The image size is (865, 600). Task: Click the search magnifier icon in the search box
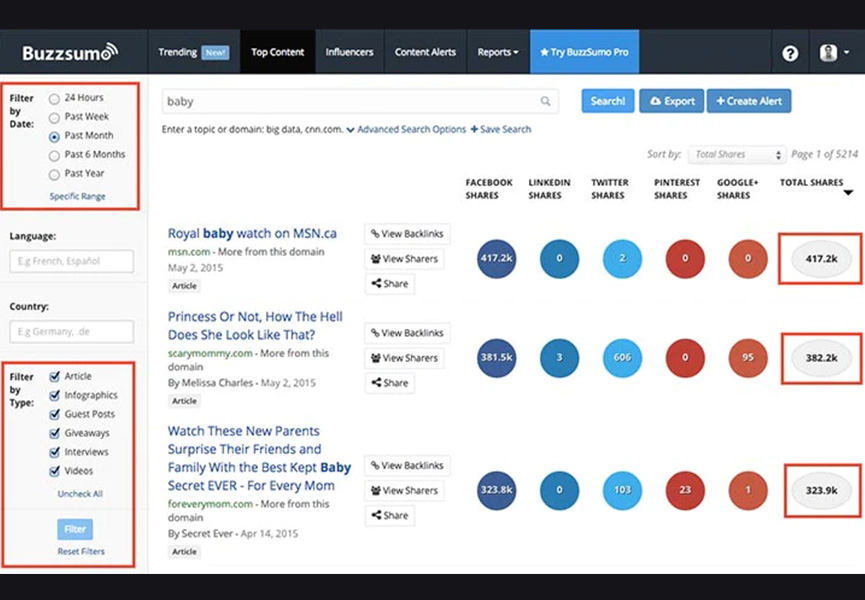click(545, 101)
